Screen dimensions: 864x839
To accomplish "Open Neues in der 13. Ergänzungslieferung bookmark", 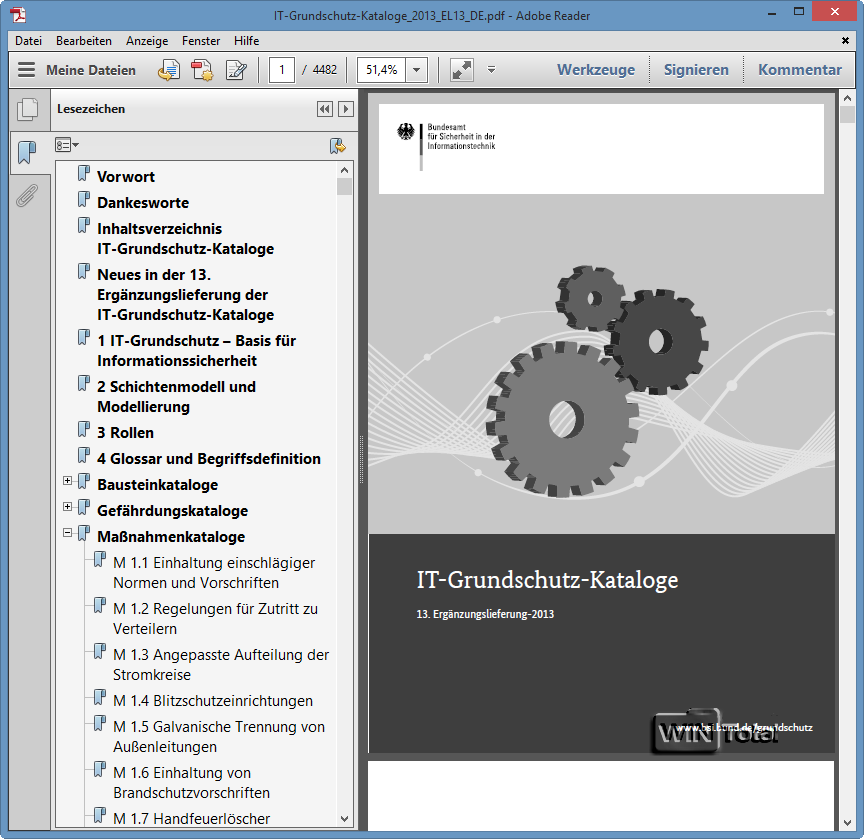I will (x=185, y=295).
